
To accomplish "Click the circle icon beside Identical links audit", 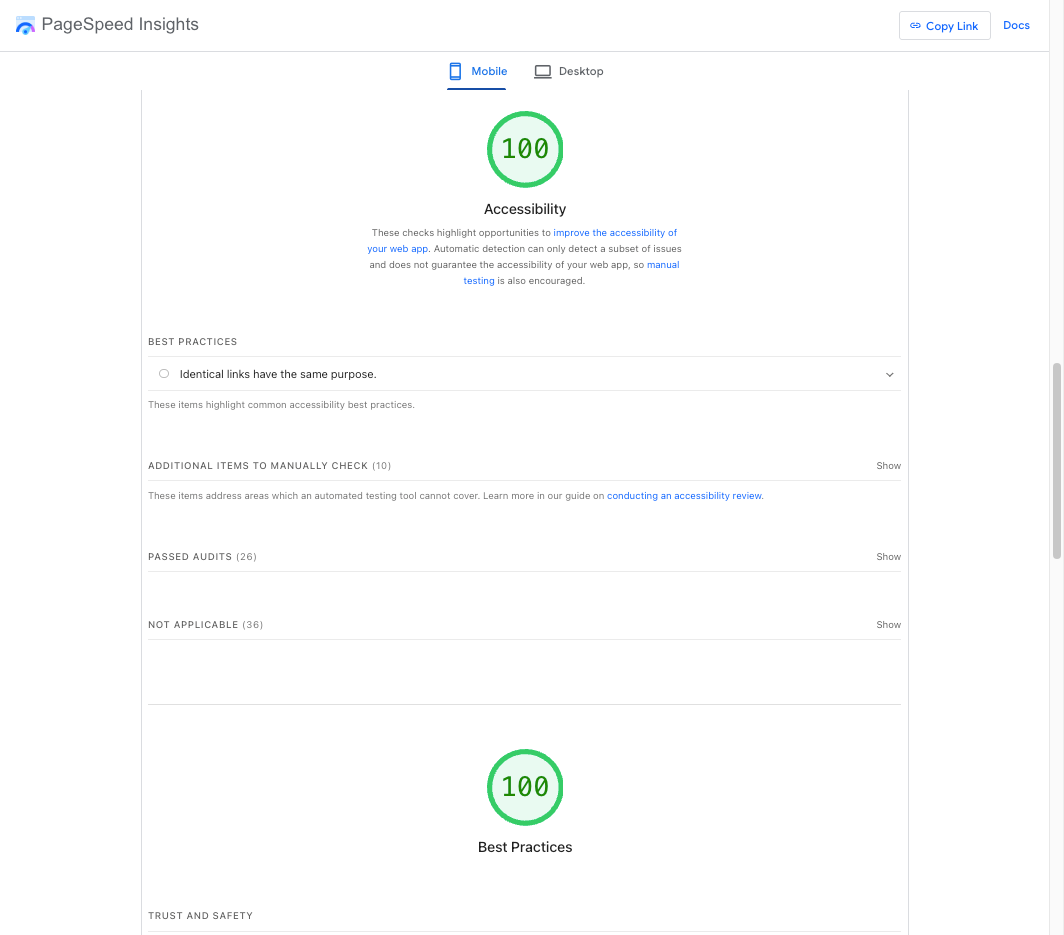I will [164, 374].
